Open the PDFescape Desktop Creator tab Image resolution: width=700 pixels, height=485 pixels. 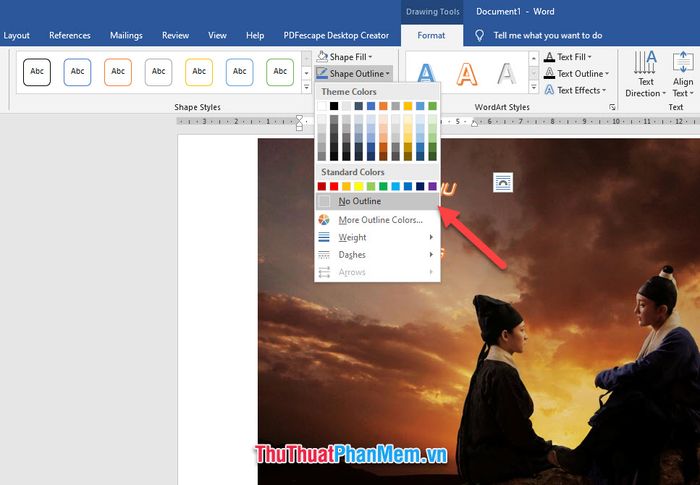pos(336,35)
